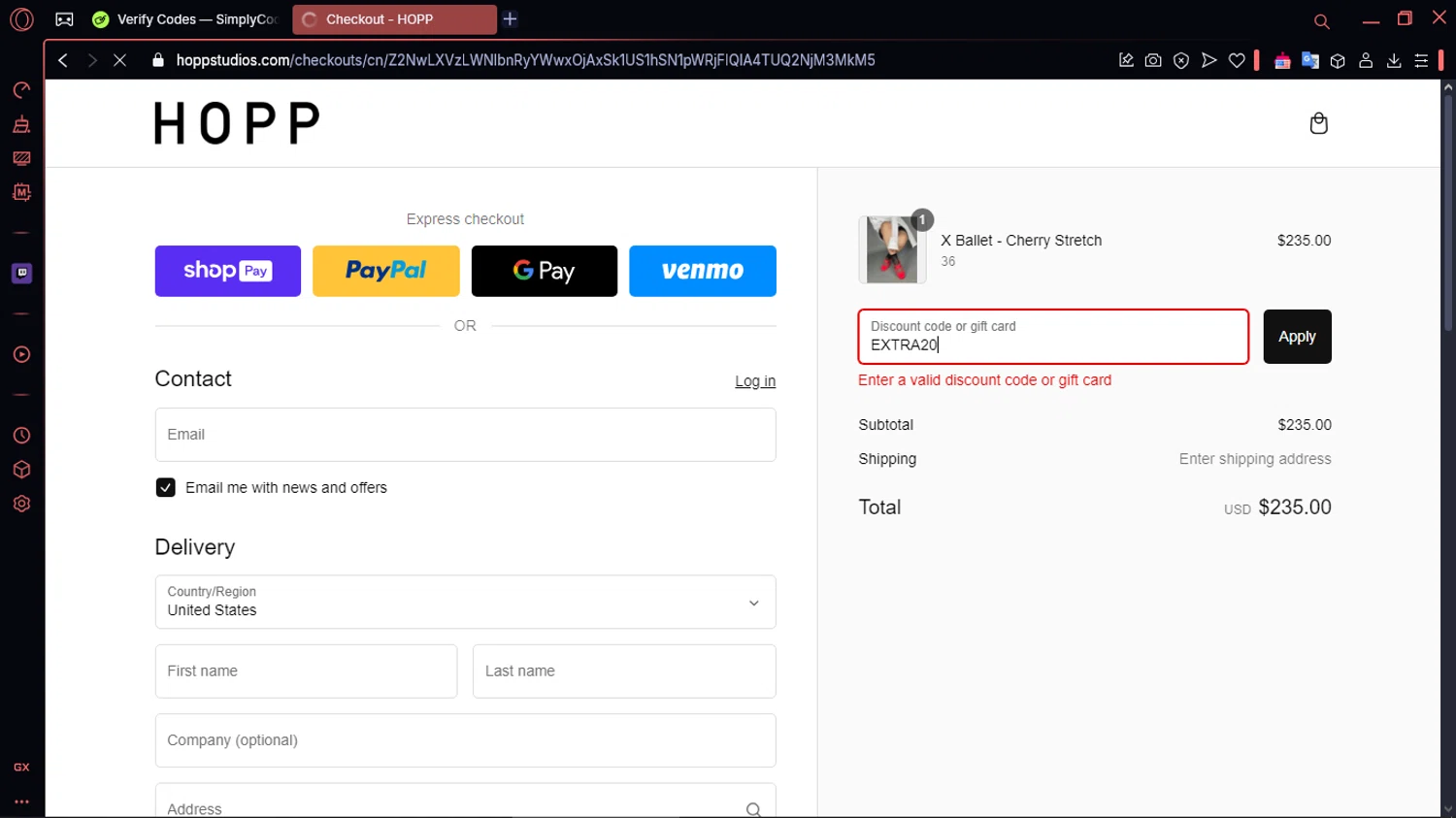Pay with the G Pay button
Viewport: 1456px width, 818px height.
545,271
